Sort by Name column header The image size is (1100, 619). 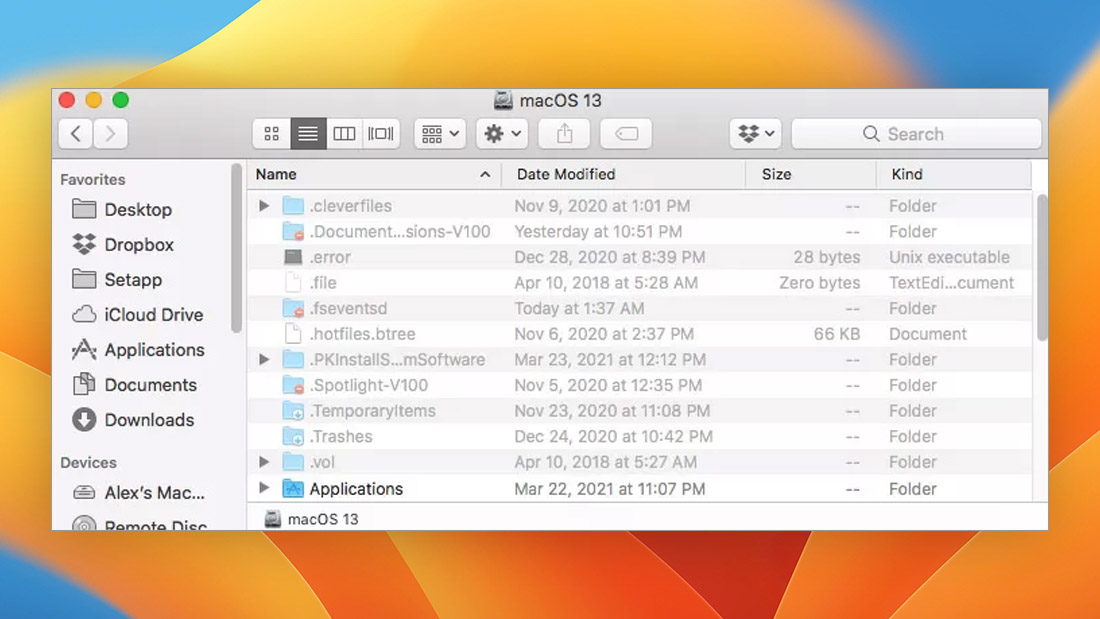point(374,174)
